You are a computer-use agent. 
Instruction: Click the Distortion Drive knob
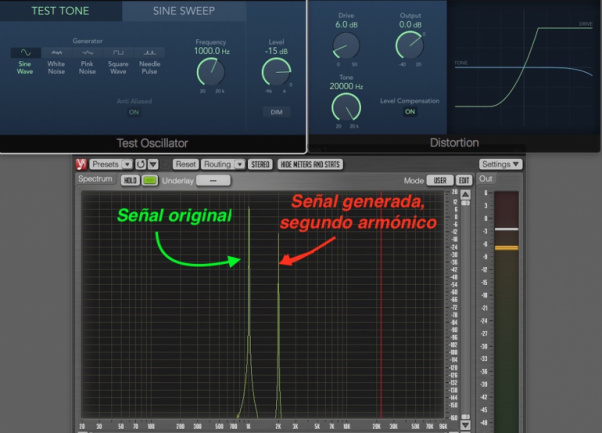click(x=346, y=46)
